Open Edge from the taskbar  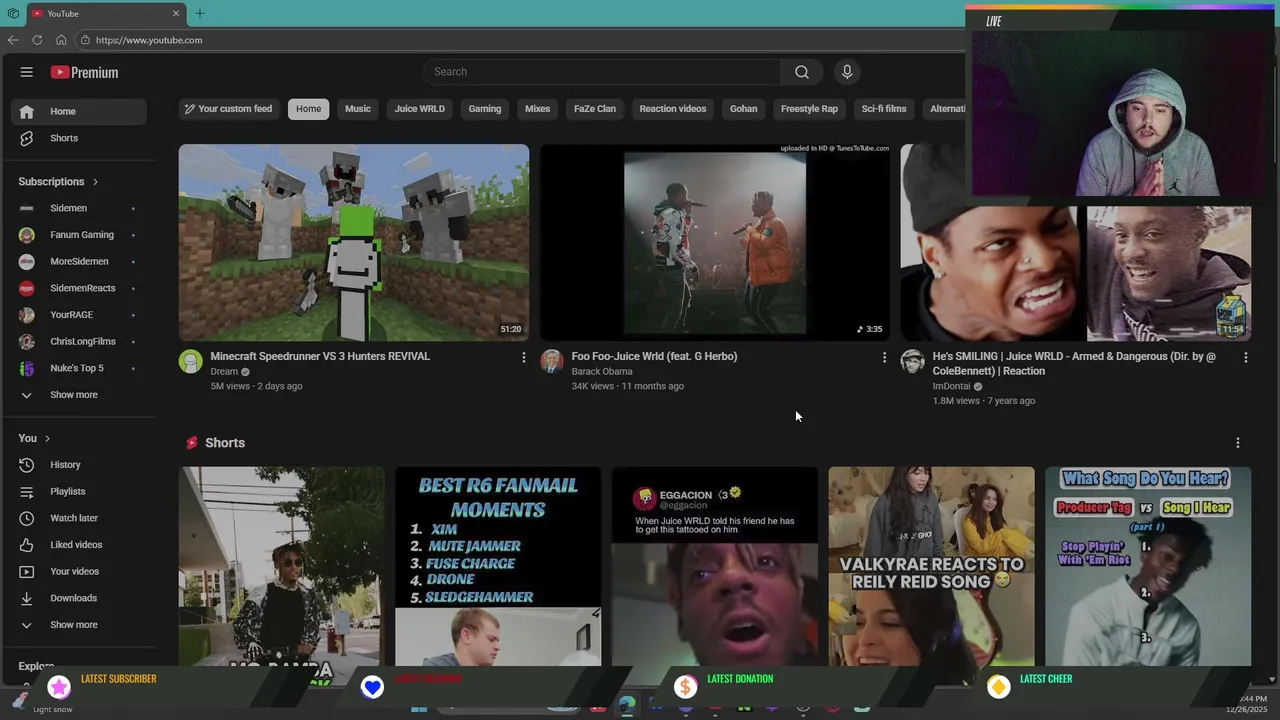626,706
